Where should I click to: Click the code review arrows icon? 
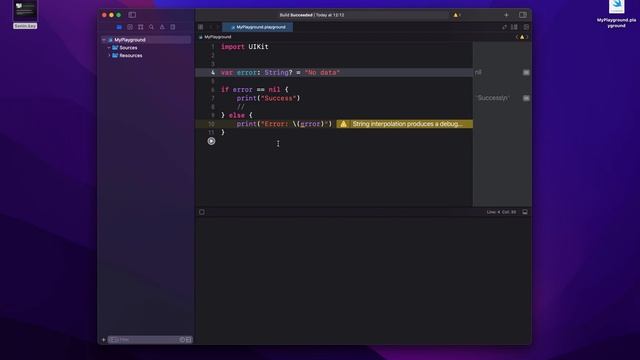point(504,27)
